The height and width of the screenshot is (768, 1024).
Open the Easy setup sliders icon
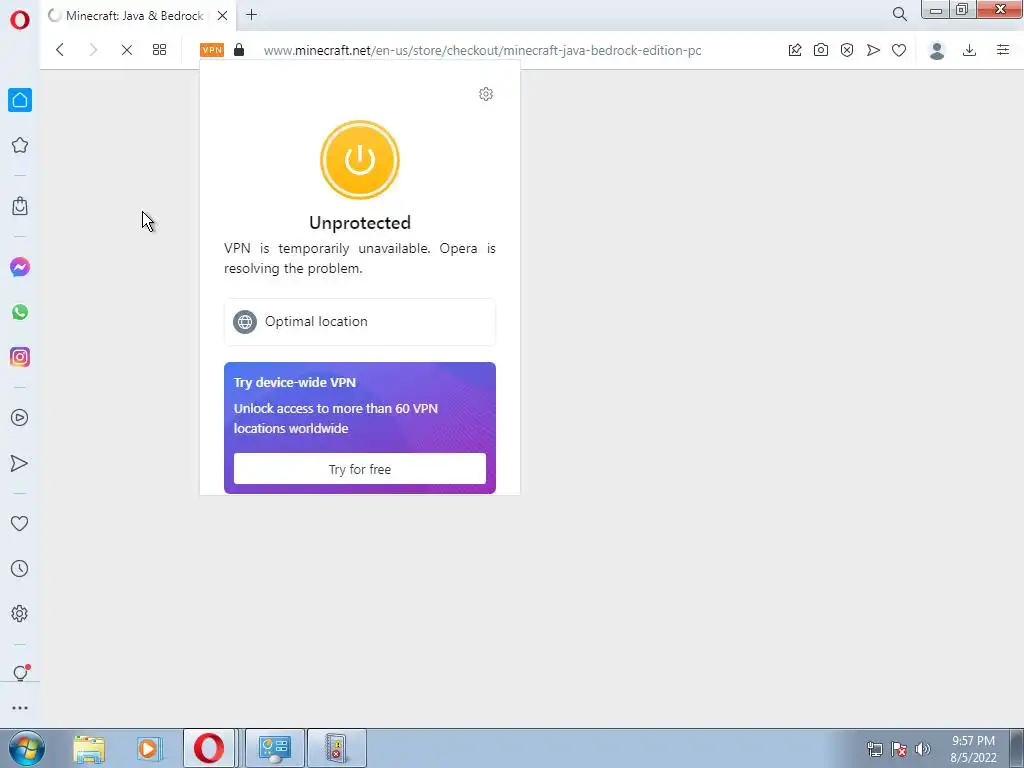[1003, 50]
